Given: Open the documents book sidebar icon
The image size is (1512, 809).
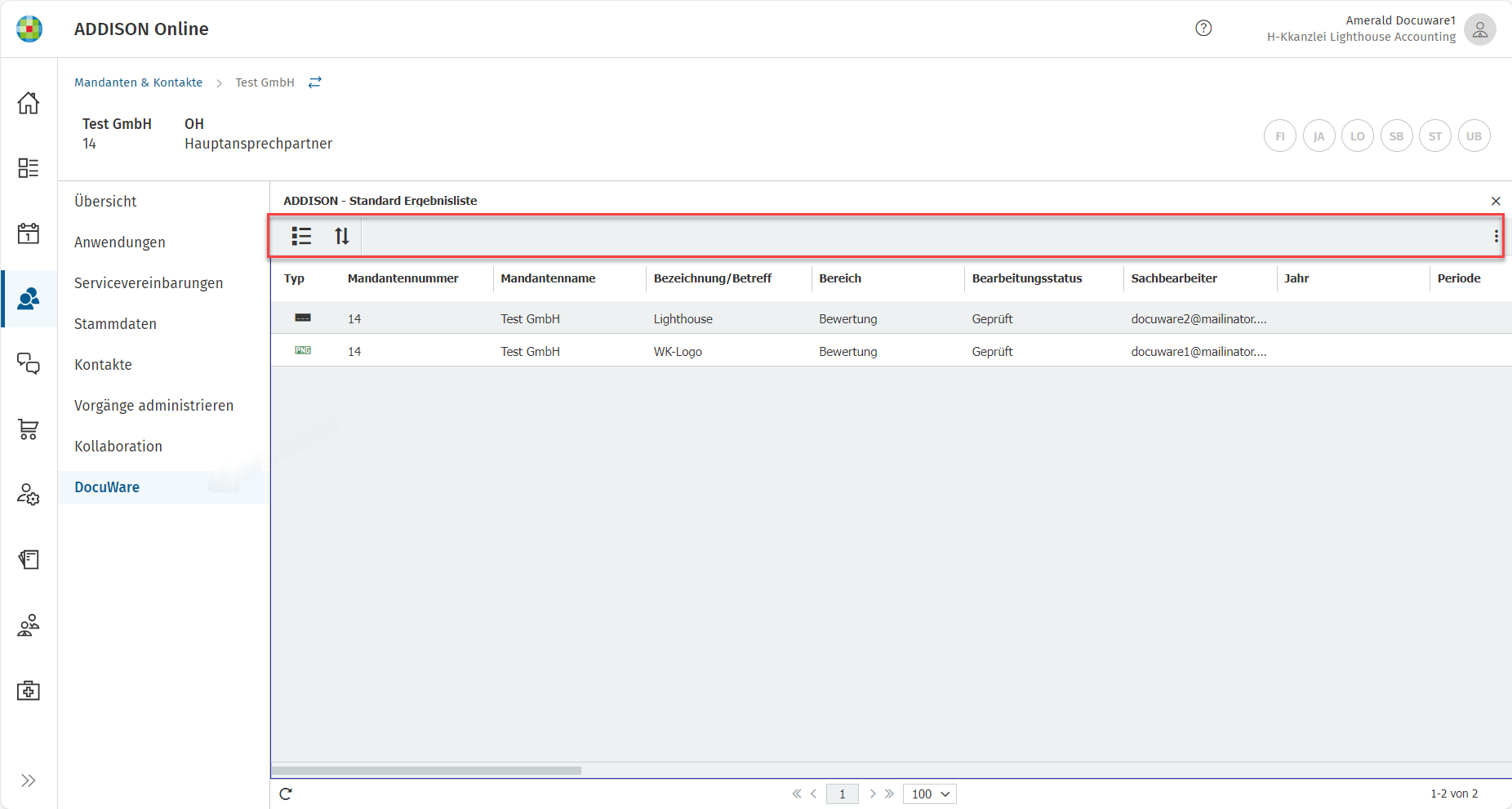Looking at the screenshot, I should 29,560.
